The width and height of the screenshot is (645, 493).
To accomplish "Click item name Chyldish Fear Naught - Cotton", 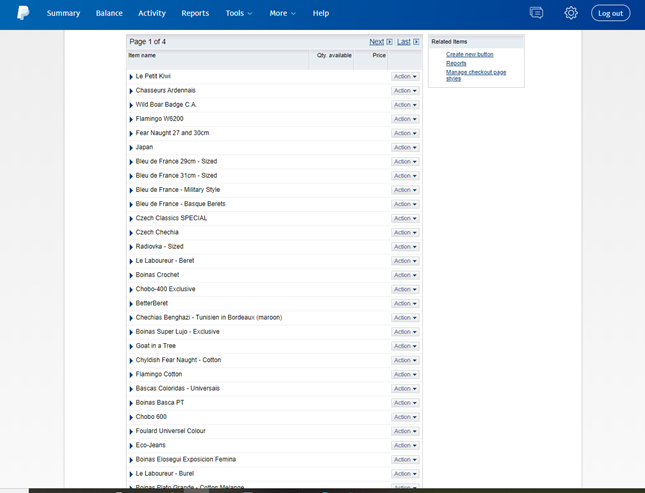I will pos(179,360).
